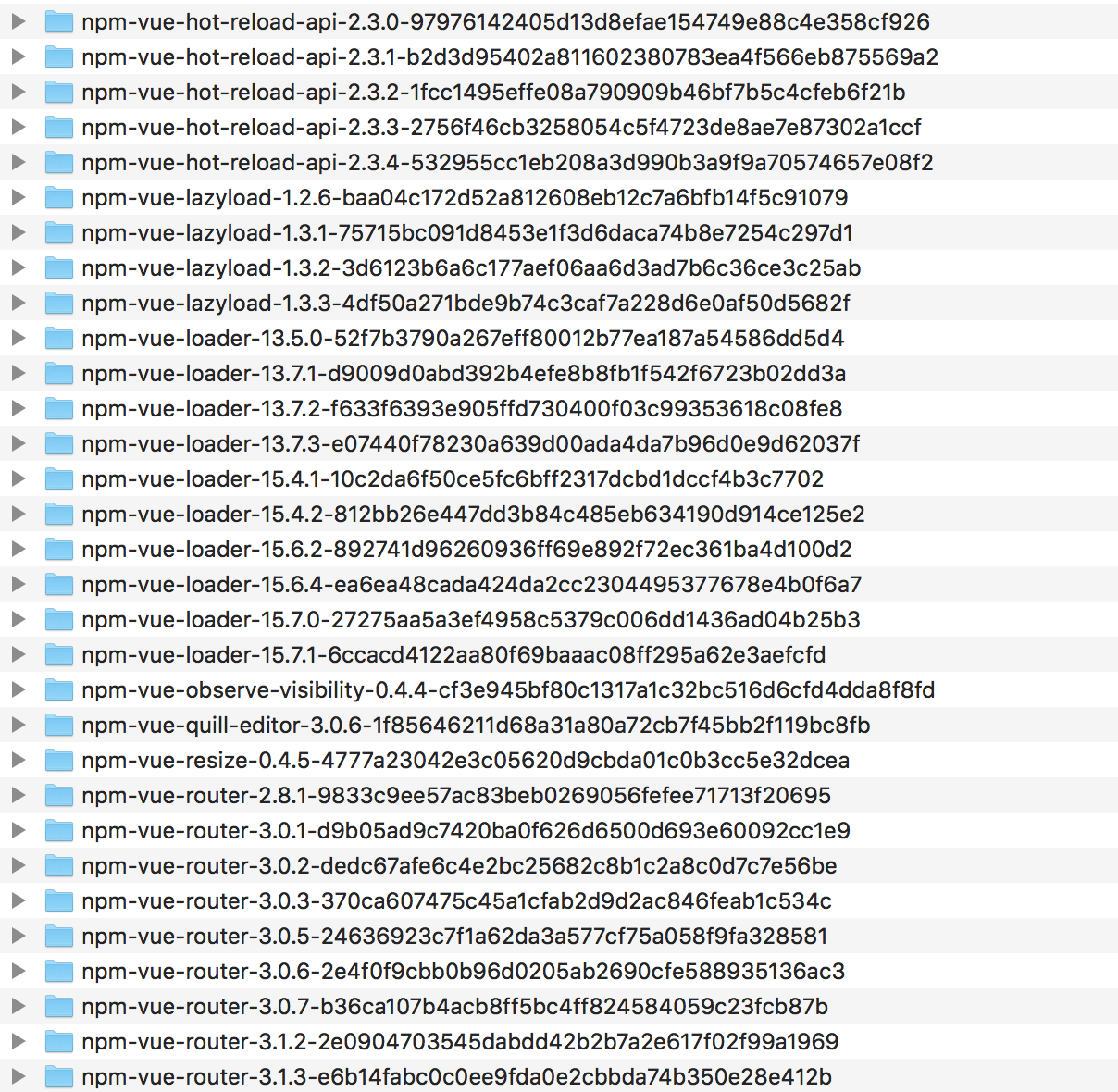Image resolution: width=1118 pixels, height=1092 pixels.
Task: Click folder icon of npm-vue-hot-reload-api-2.3.3
Action: [59, 127]
